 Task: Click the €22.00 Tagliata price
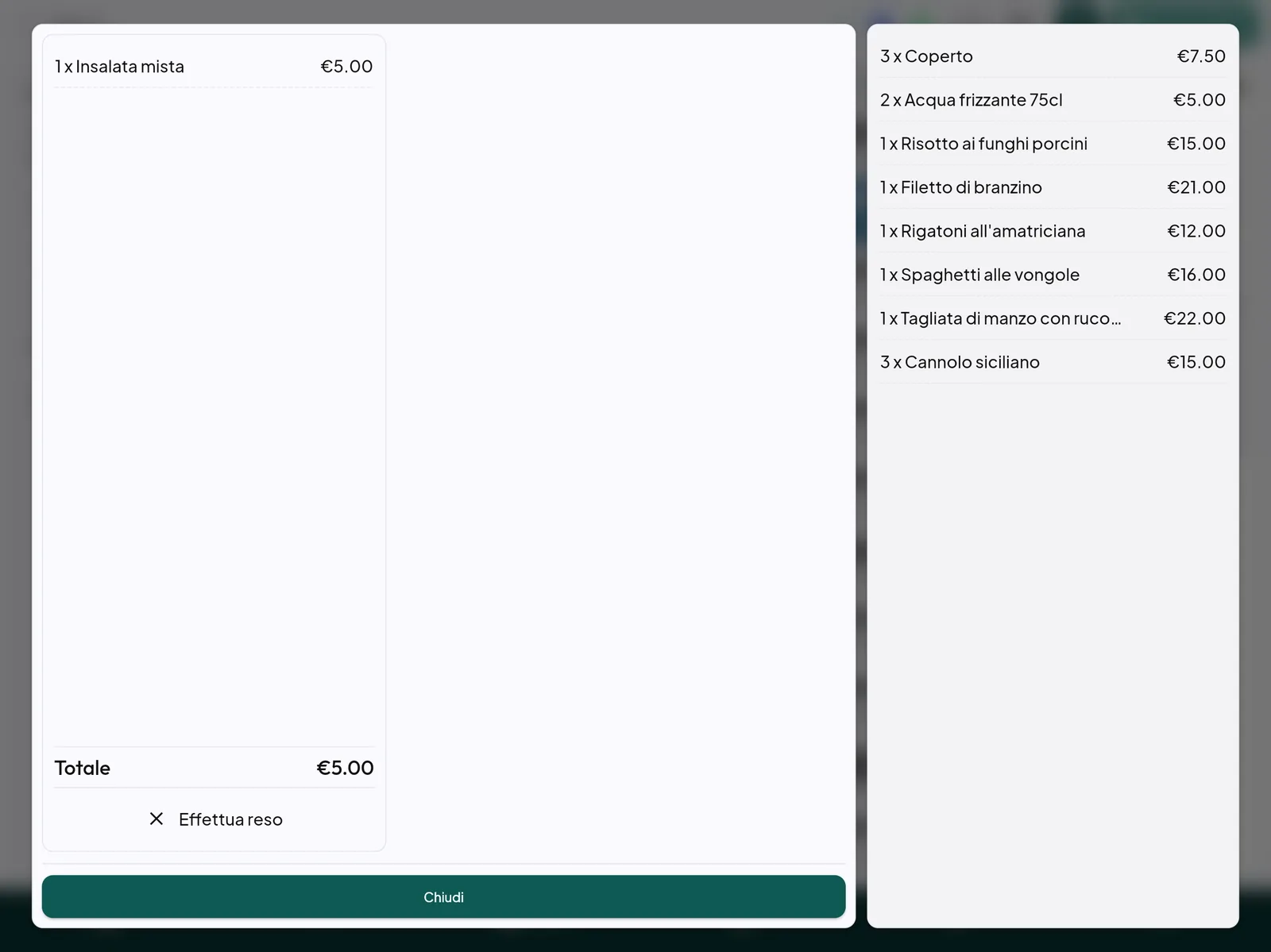click(x=1195, y=318)
